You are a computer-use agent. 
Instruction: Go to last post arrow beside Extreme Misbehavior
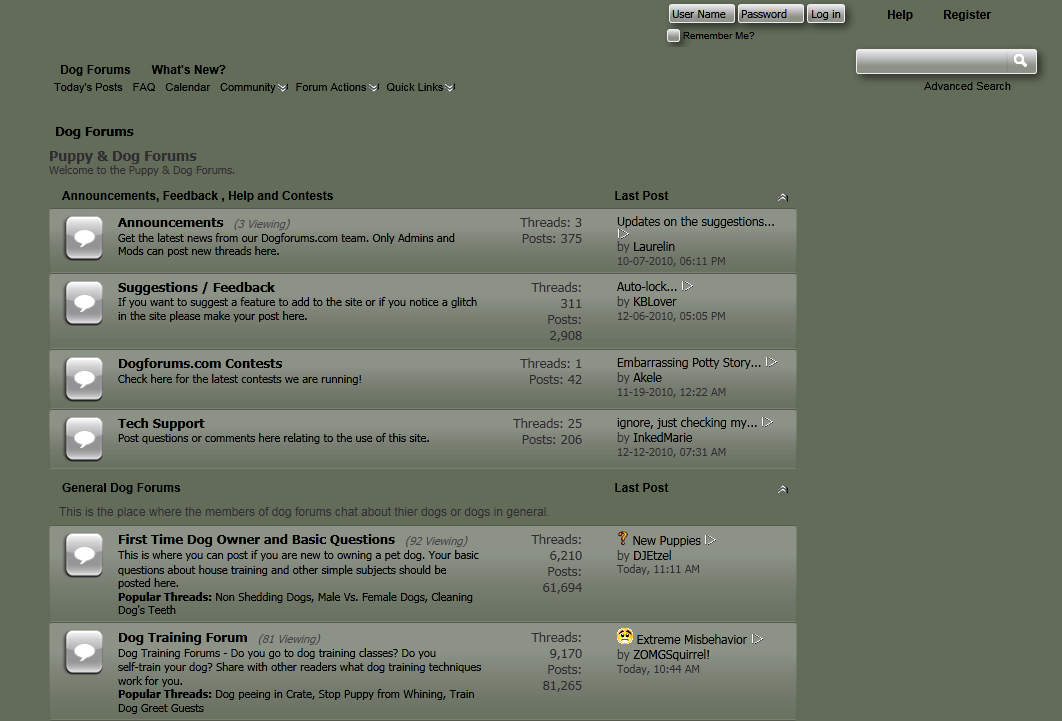pyautogui.click(x=757, y=639)
